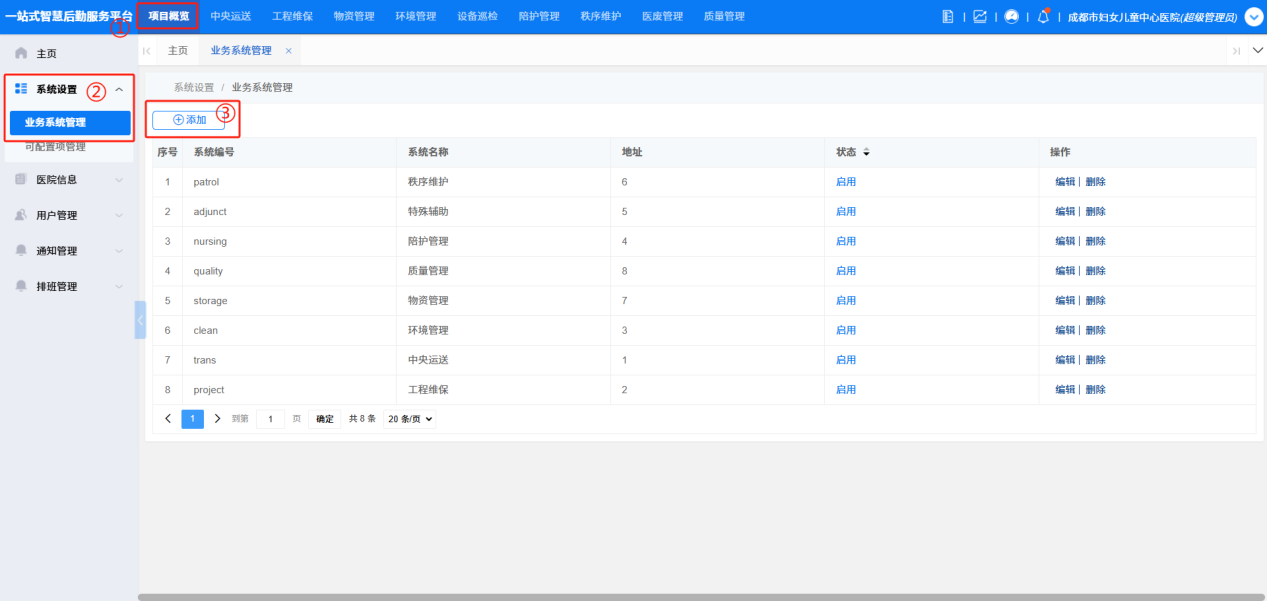The image size is (1267, 601).
Task: Click the 医院信息 sidebar icon
Action: [21, 180]
